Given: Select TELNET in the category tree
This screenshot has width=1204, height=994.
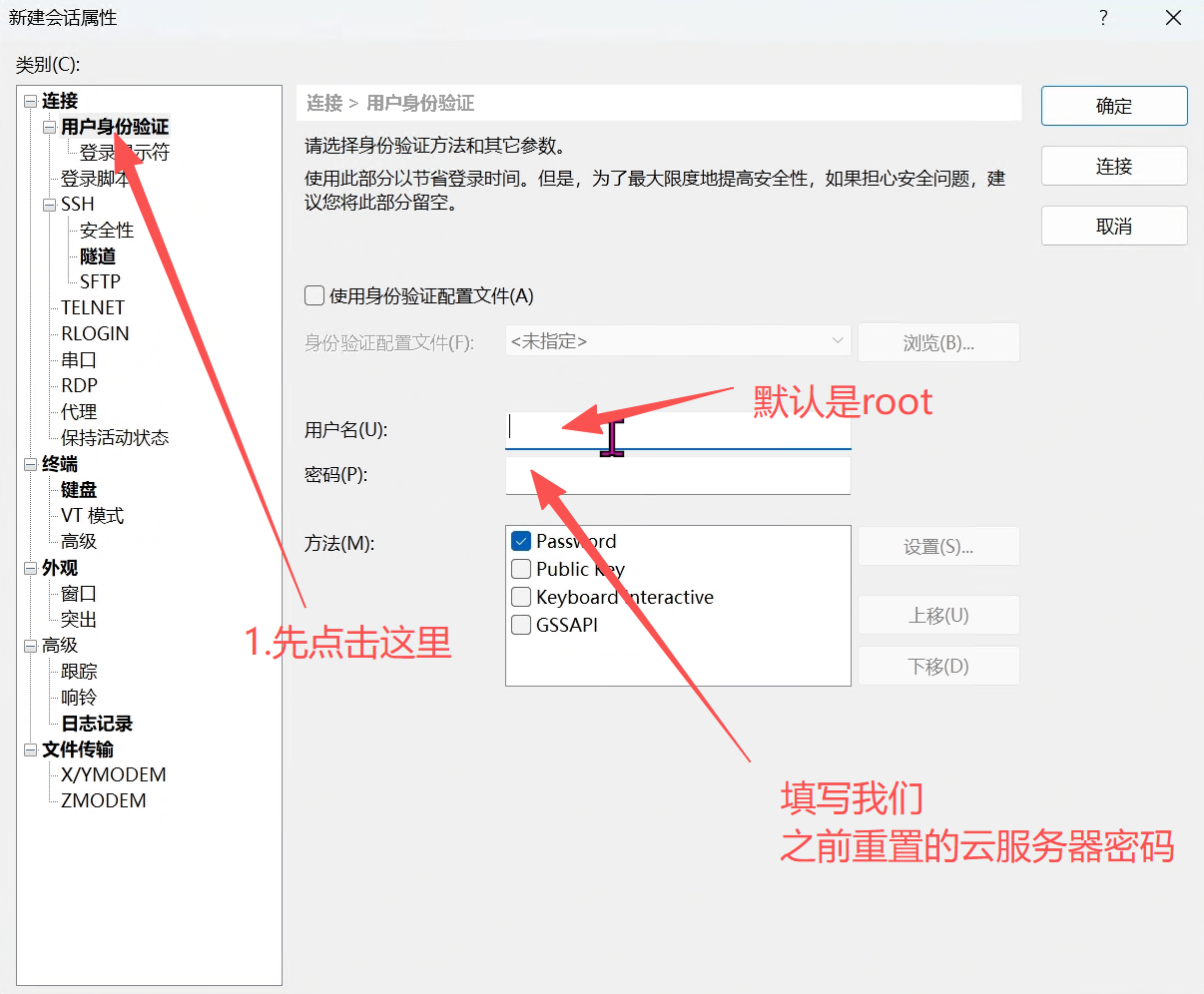Looking at the screenshot, I should tap(93, 308).
